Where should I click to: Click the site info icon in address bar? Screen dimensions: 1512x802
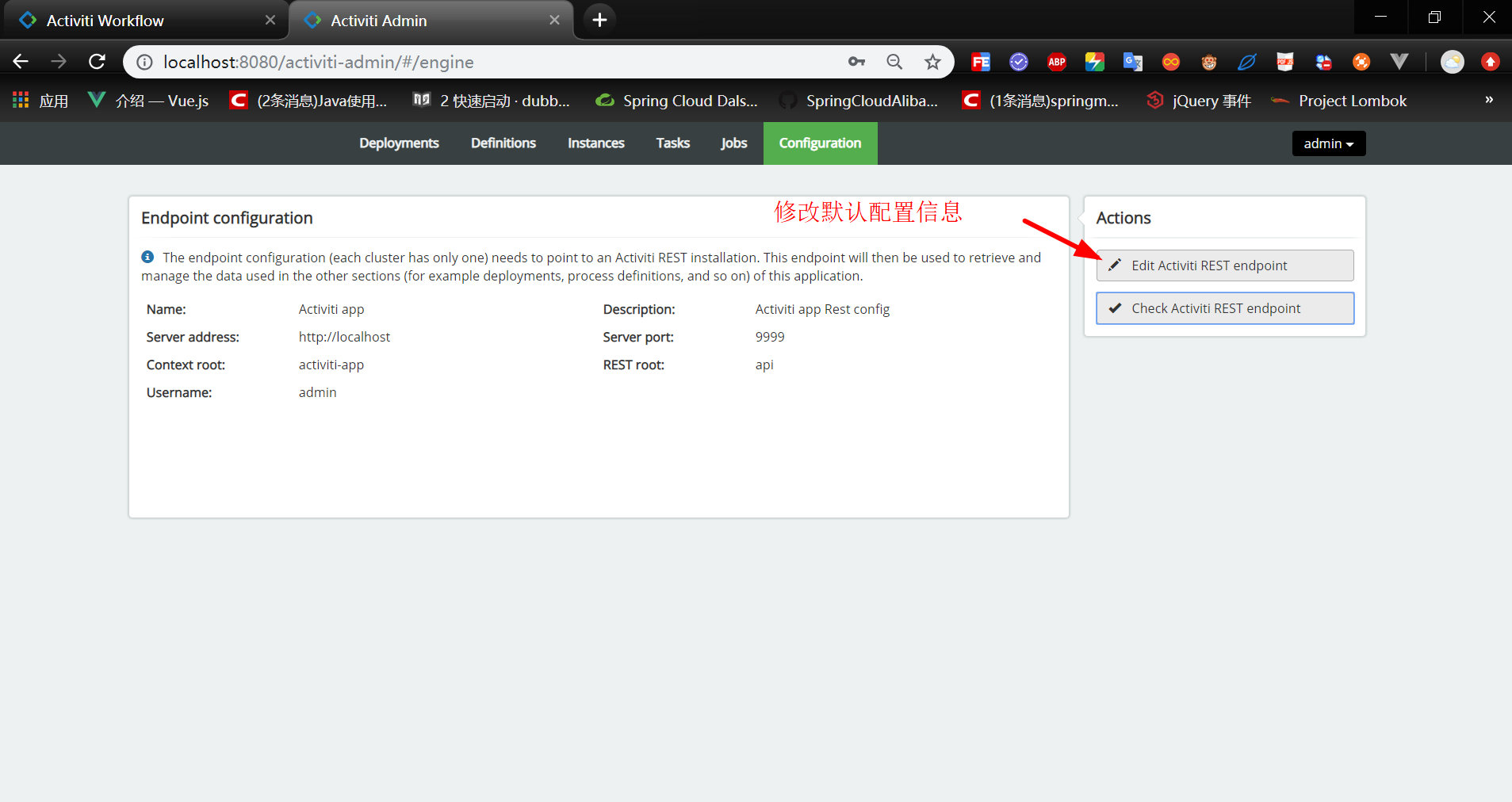(145, 62)
